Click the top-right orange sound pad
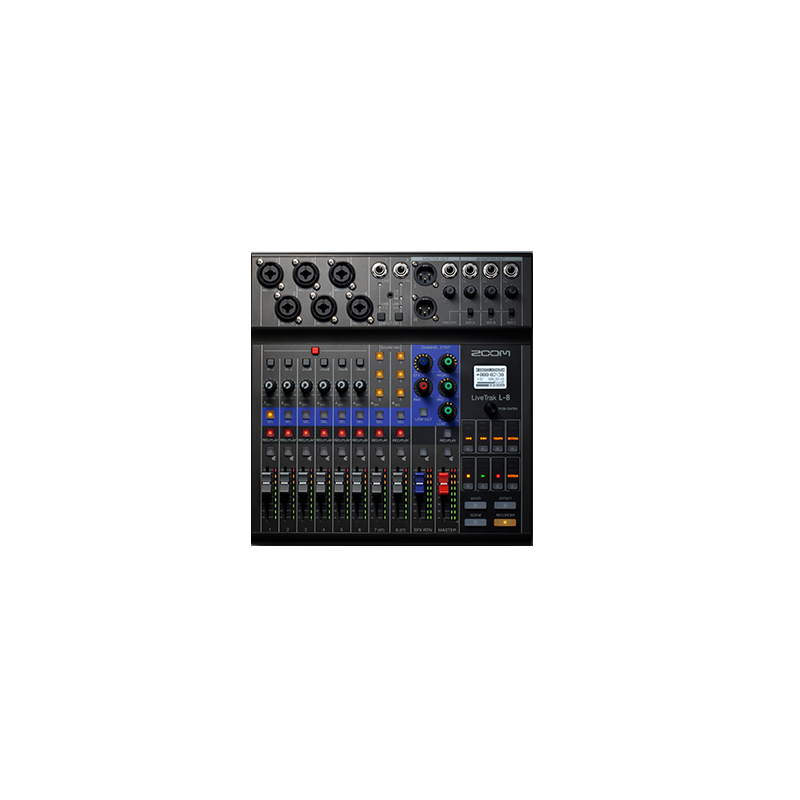The image size is (800, 800). tap(401, 356)
